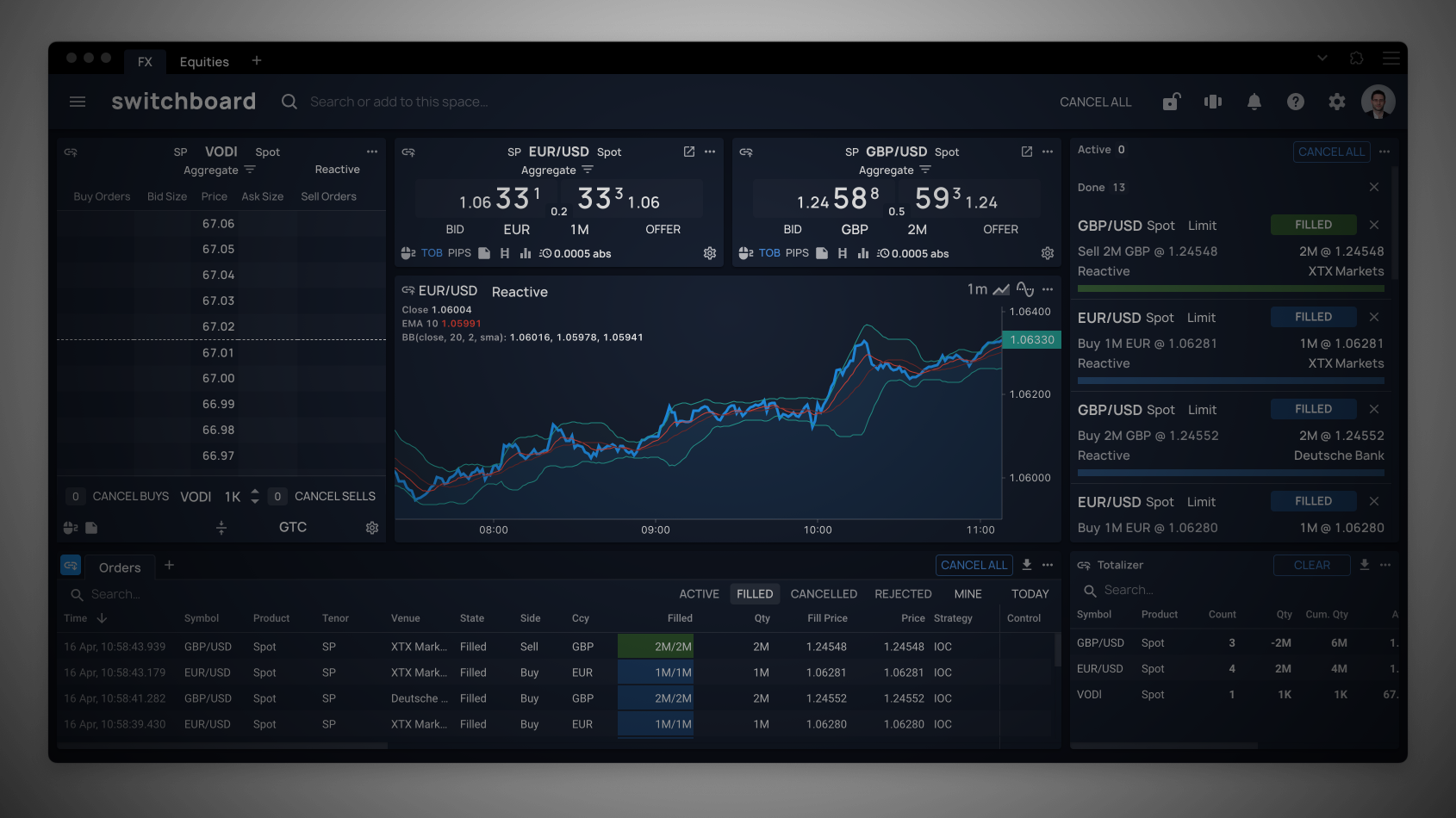The width and height of the screenshot is (1456, 818).
Task: Open the notepad icon in the GBP/USD ladder
Action: (x=821, y=253)
